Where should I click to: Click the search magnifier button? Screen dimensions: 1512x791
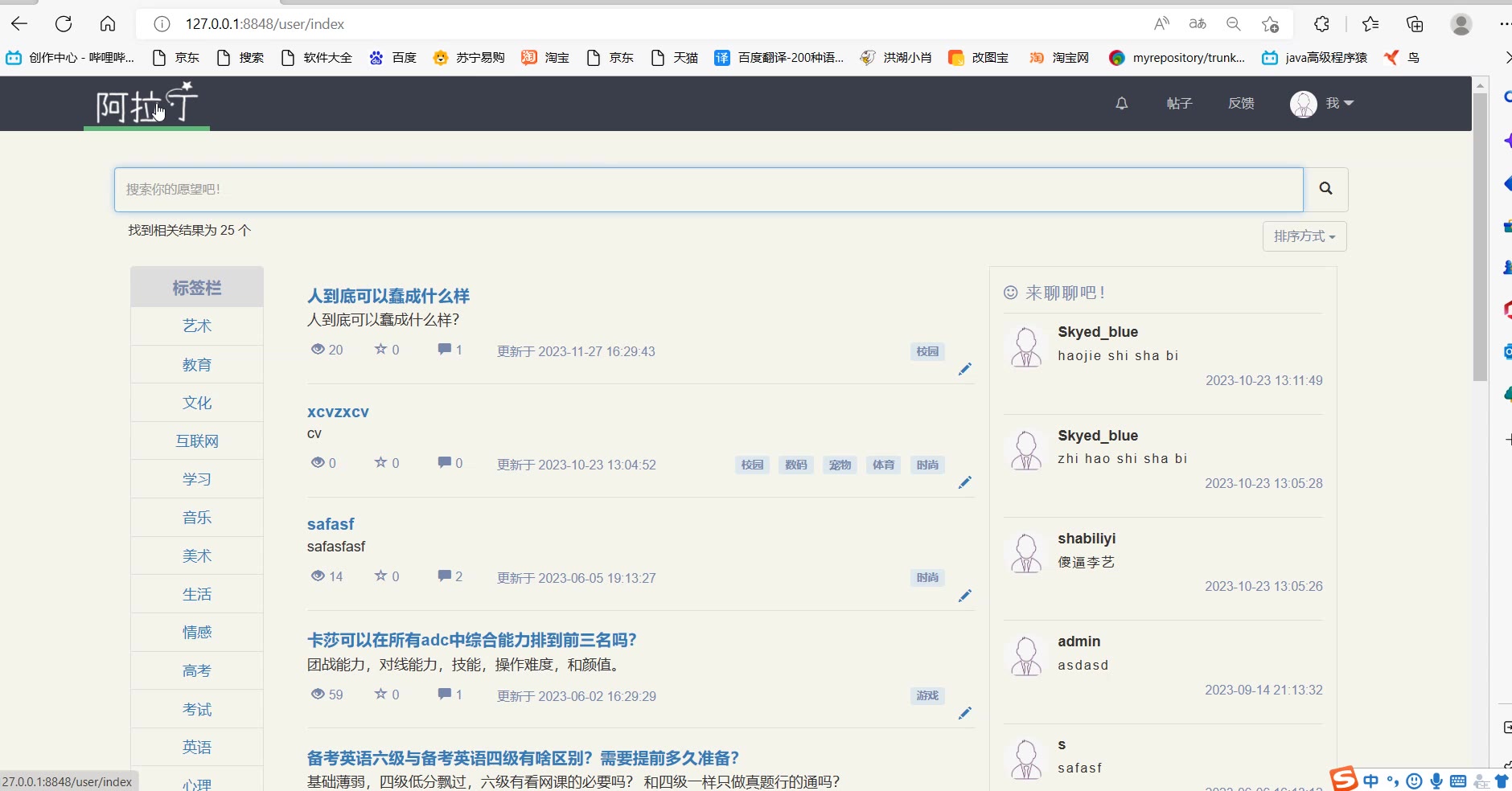pyautogui.click(x=1325, y=189)
